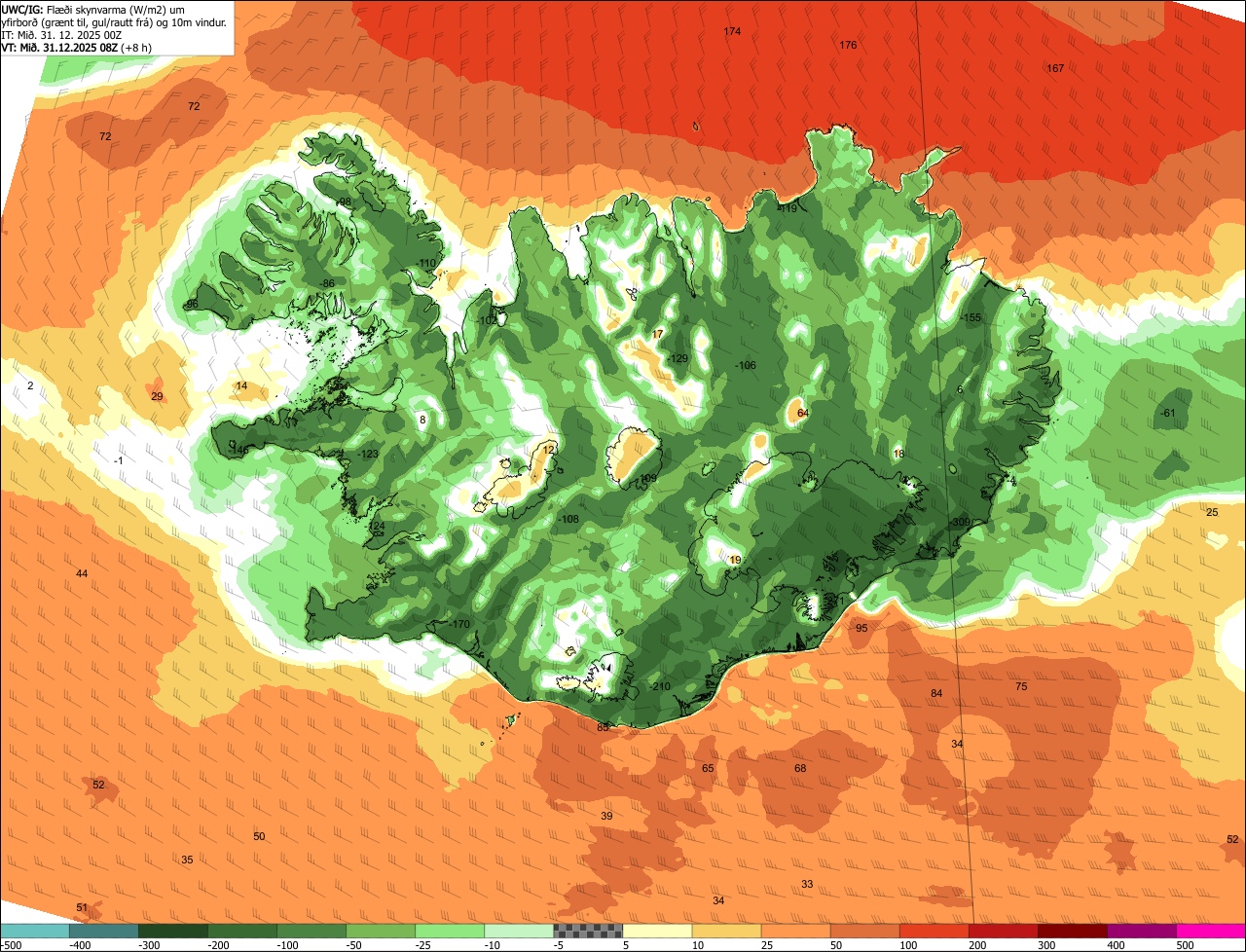Image resolution: width=1246 pixels, height=952 pixels.
Task: Click the map value -210 on the south coast
Action: point(660,686)
